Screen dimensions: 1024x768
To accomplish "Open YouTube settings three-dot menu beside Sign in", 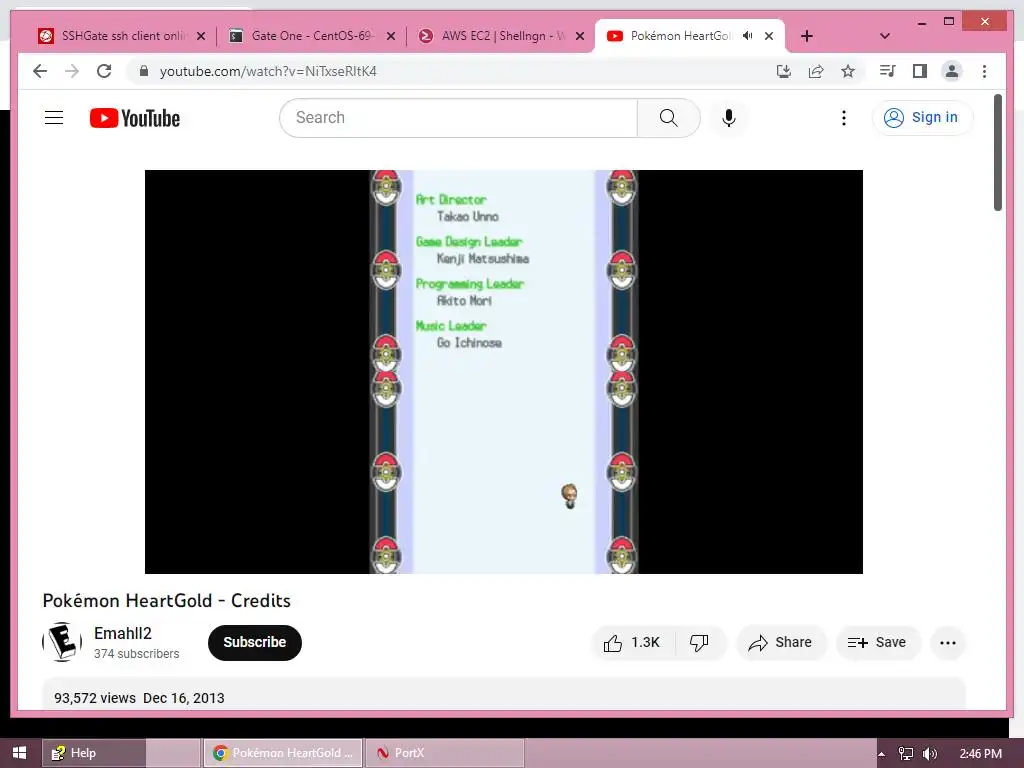I will 844,118.
